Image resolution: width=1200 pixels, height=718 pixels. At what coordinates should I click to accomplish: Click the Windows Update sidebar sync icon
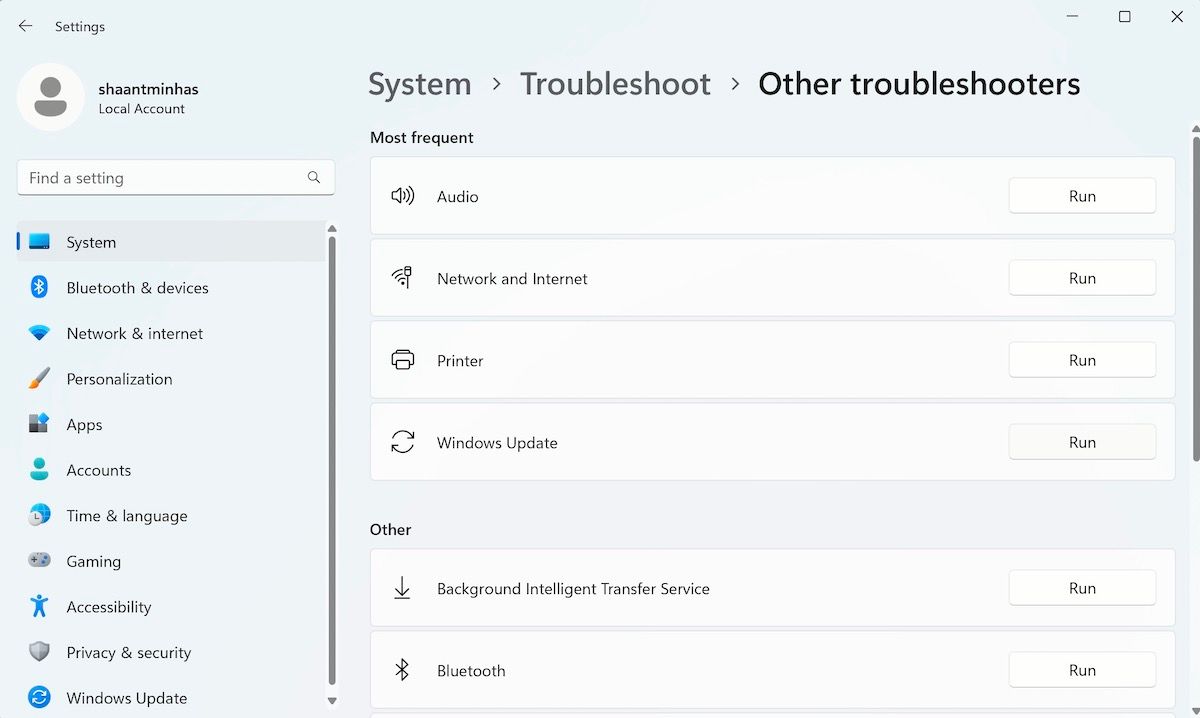coord(39,697)
